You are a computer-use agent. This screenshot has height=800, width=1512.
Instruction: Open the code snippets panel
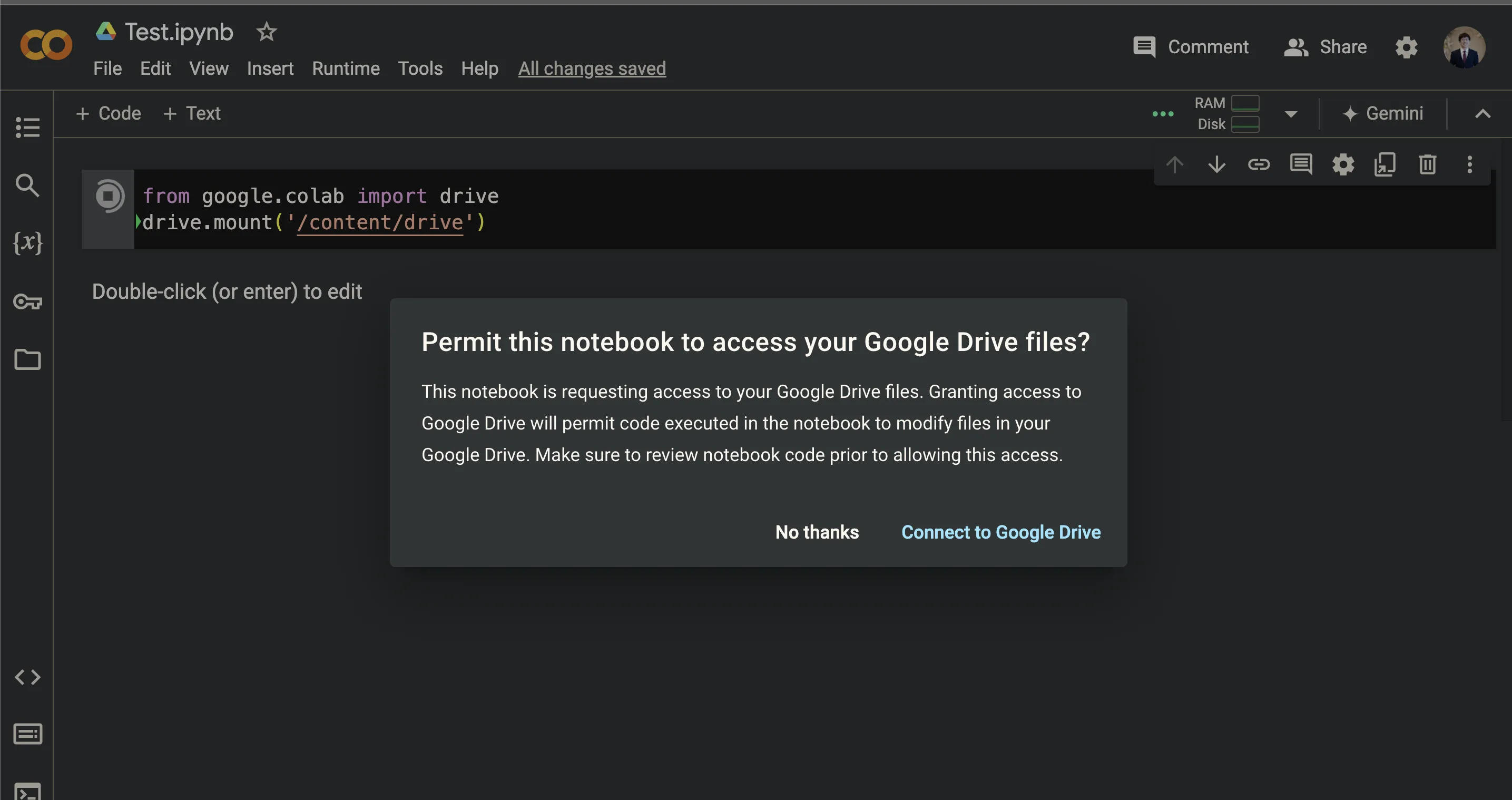click(x=27, y=677)
